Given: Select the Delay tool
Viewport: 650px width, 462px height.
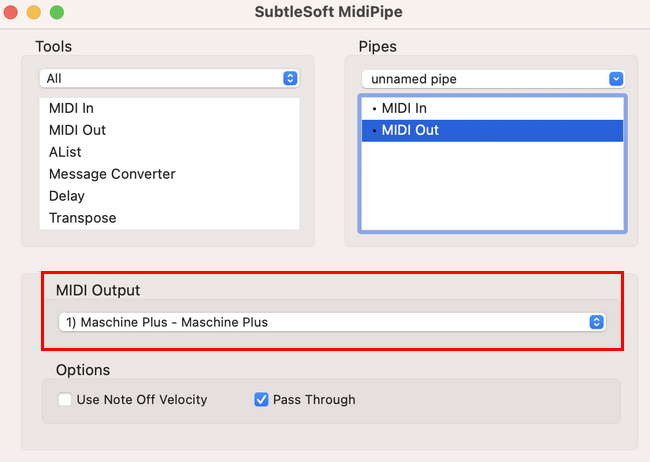Looking at the screenshot, I should (169, 196).
